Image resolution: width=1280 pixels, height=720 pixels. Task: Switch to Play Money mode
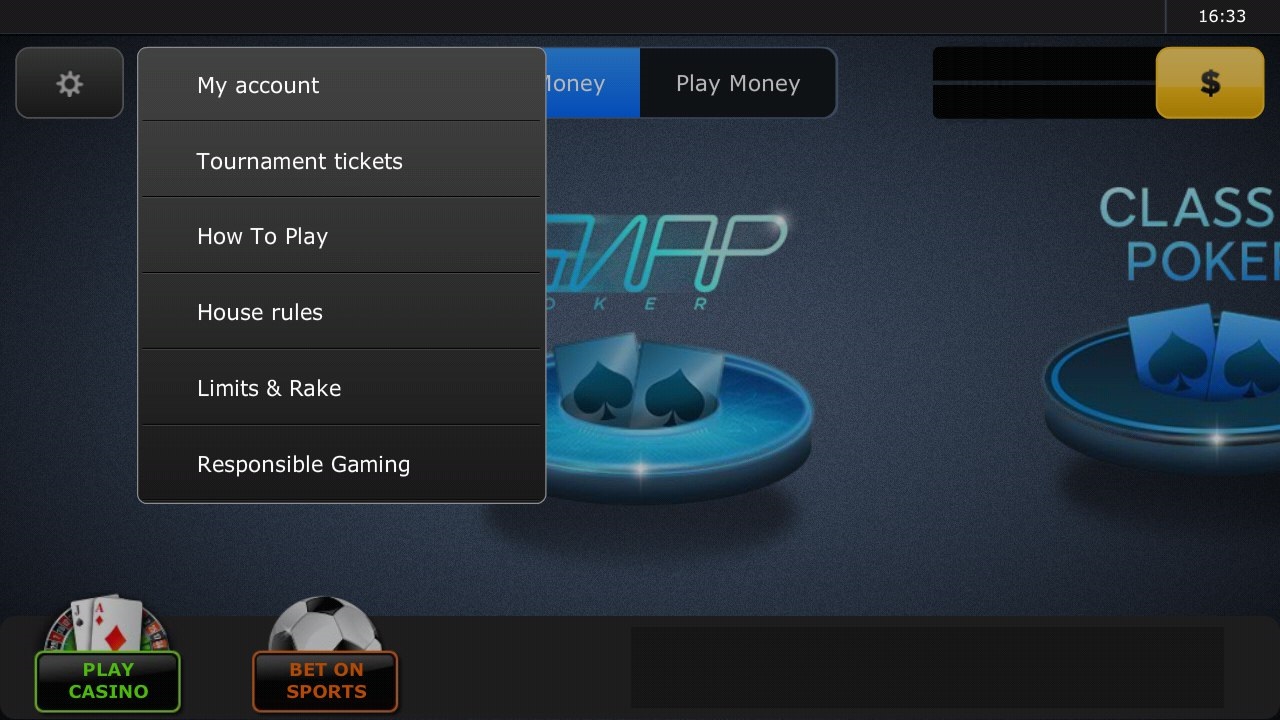click(737, 83)
